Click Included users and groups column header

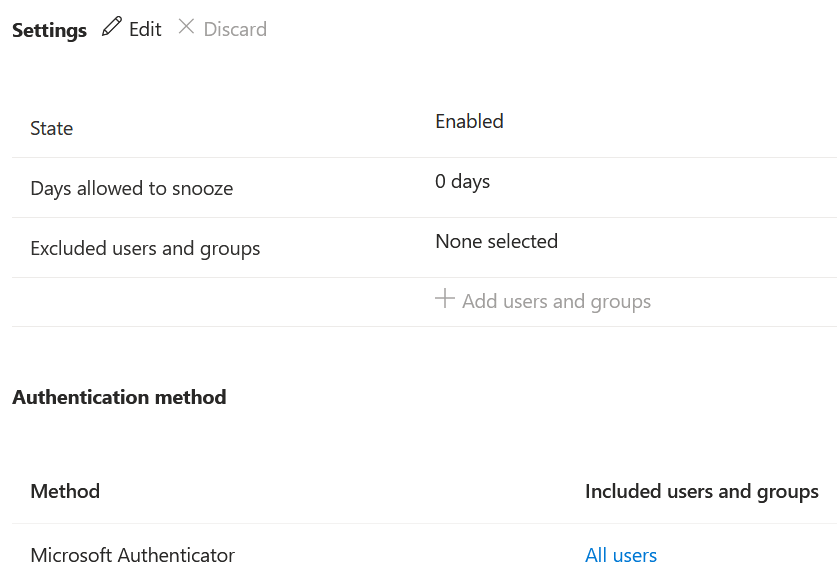(701, 491)
